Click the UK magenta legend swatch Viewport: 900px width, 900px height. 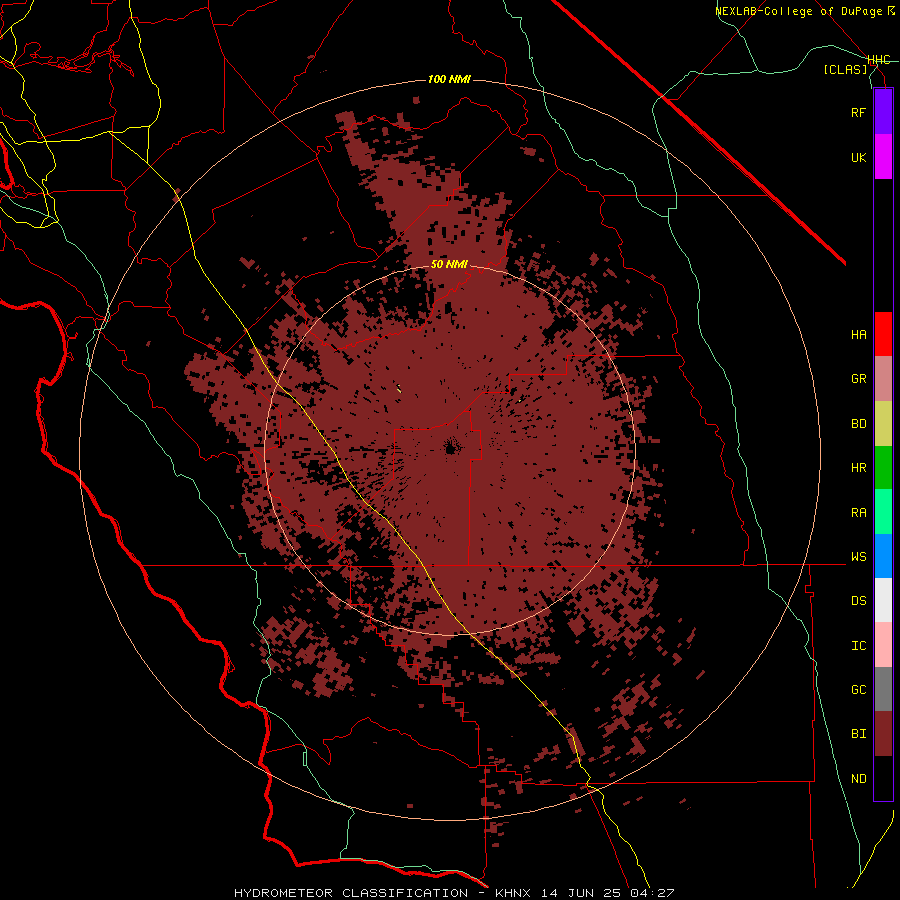[883, 157]
